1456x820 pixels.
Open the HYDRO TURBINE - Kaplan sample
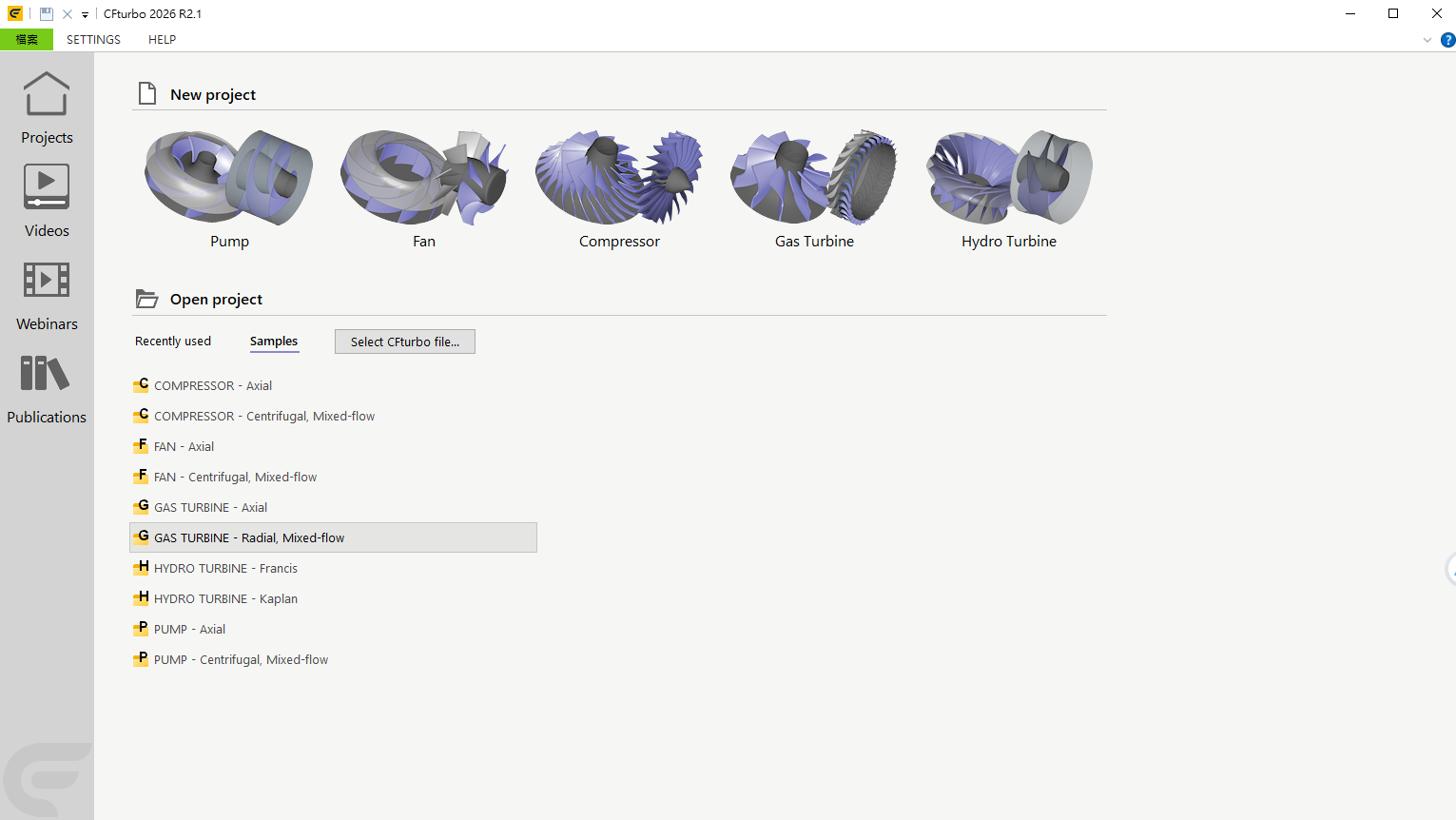pos(333,598)
